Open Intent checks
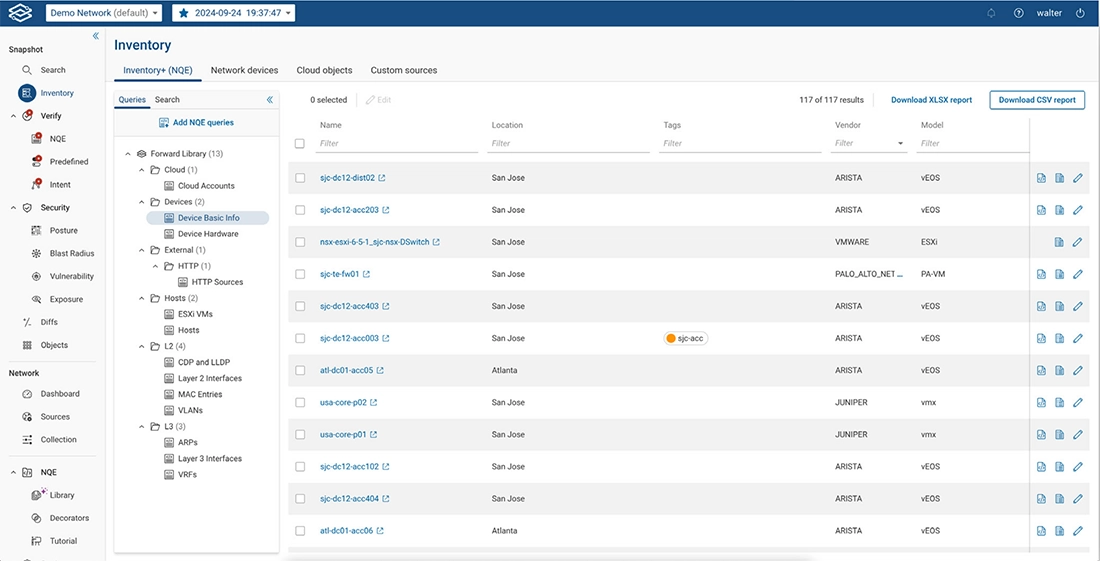Image resolution: width=1100 pixels, height=561 pixels. (x=60, y=185)
